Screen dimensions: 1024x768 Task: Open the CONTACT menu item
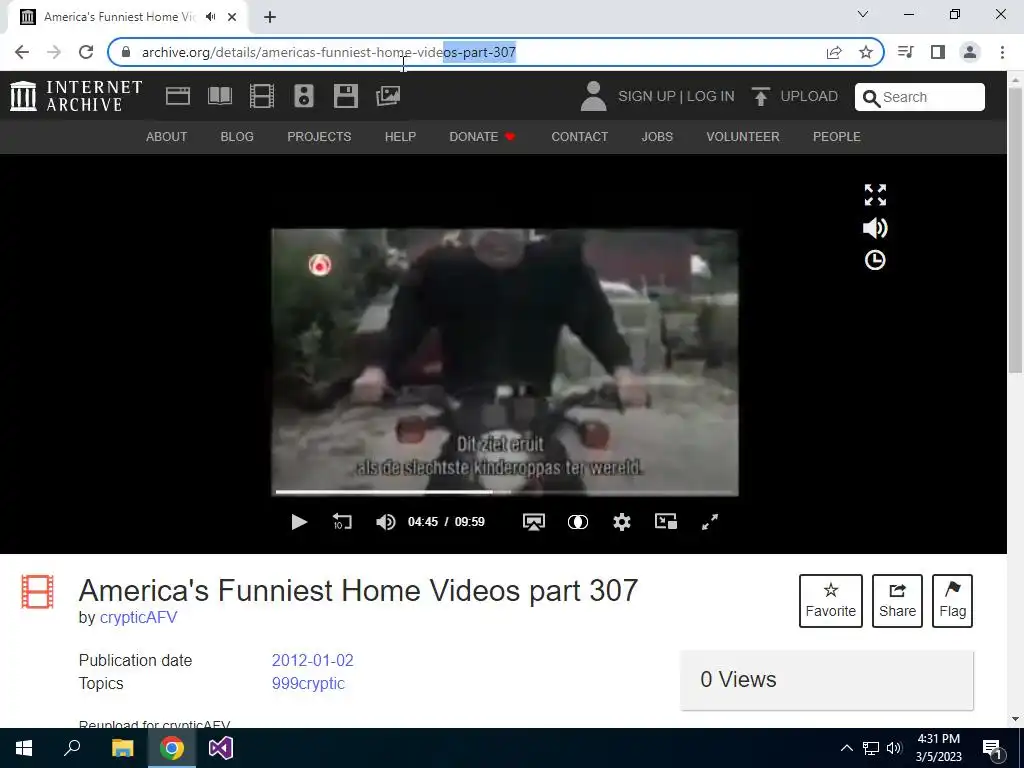(x=579, y=136)
